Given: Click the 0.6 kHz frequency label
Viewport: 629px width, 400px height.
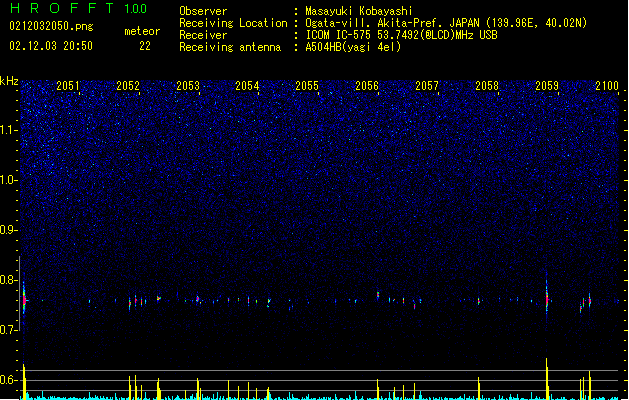Looking at the screenshot, I should coord(9,380).
